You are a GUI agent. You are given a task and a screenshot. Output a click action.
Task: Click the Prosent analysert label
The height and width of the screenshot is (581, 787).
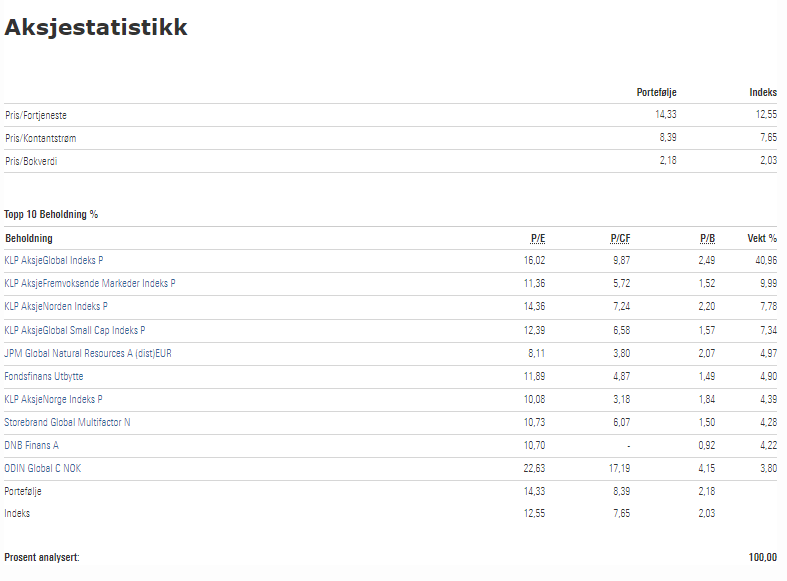pyautogui.click(x=42, y=557)
